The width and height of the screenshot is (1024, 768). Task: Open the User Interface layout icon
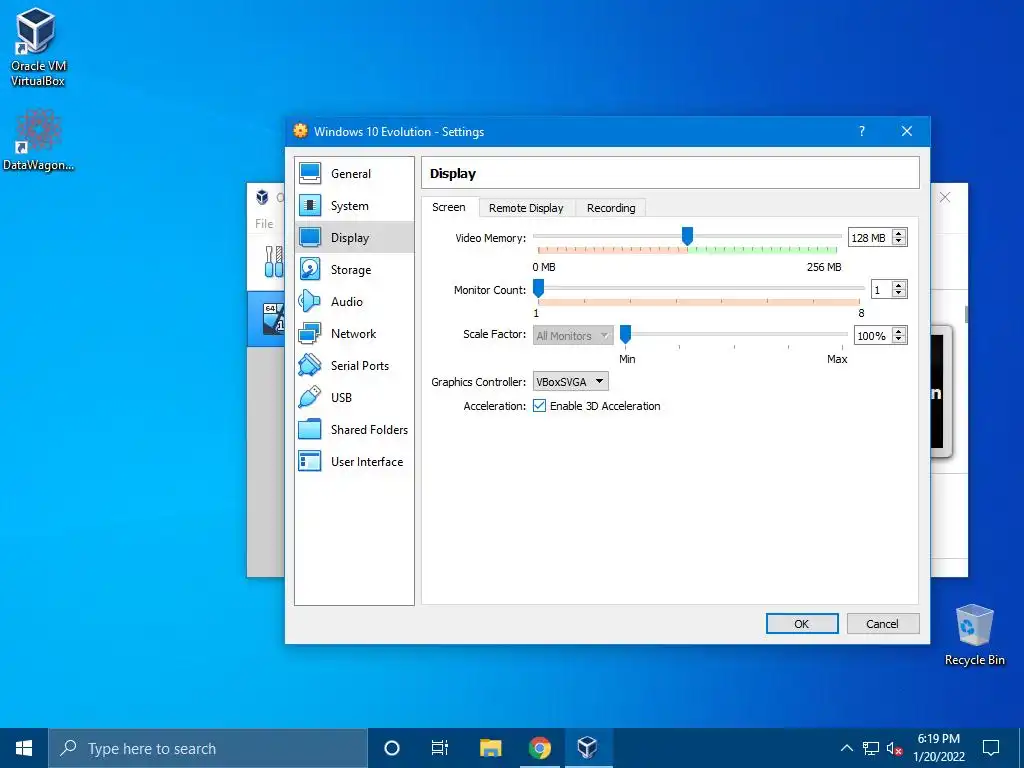tap(310, 461)
